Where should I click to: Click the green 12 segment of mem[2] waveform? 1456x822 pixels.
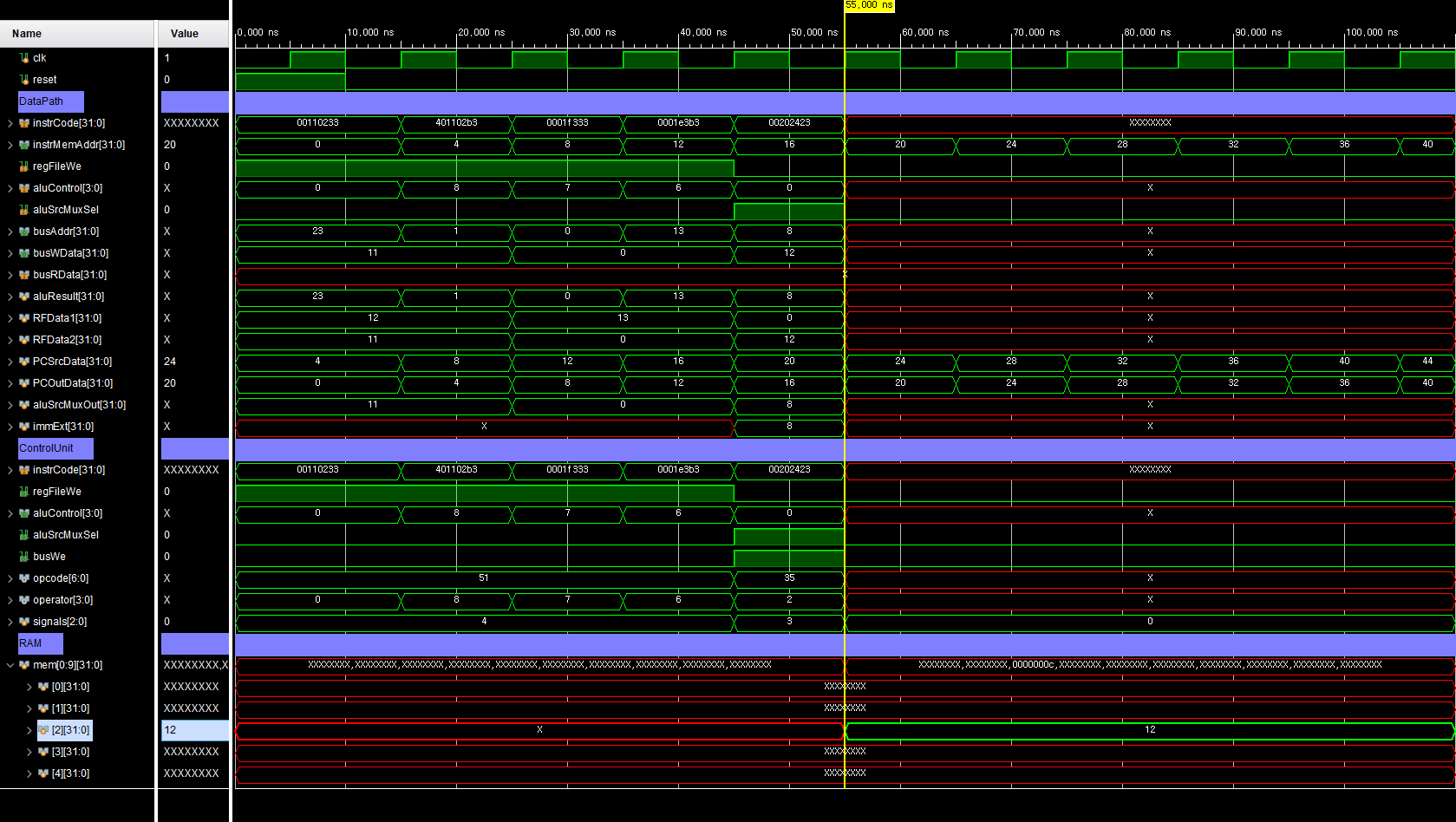coord(1150,730)
